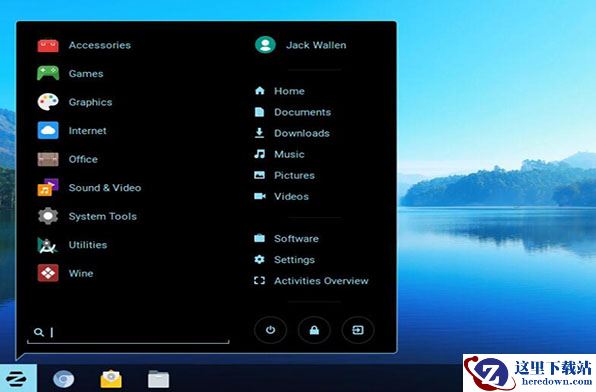Select the Graphics palette icon
The width and height of the screenshot is (596, 392).
click(48, 102)
